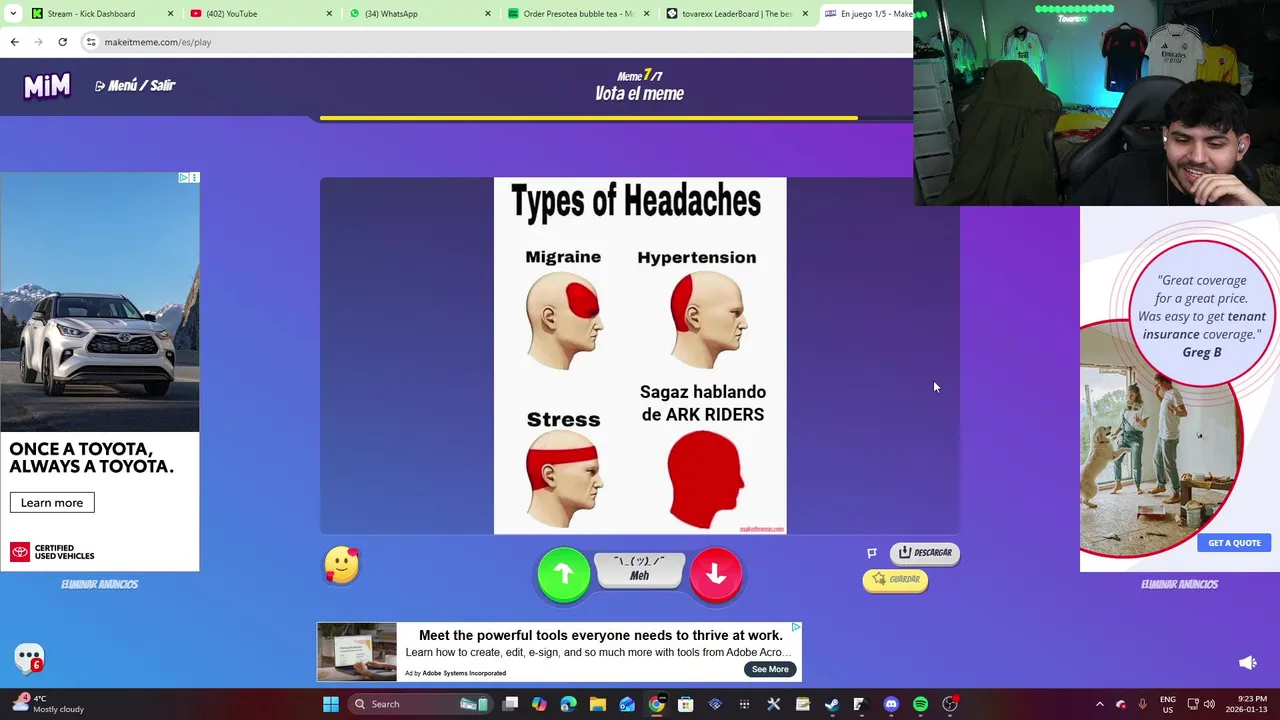
Task: Open the Windows Start menu
Action: point(331,704)
